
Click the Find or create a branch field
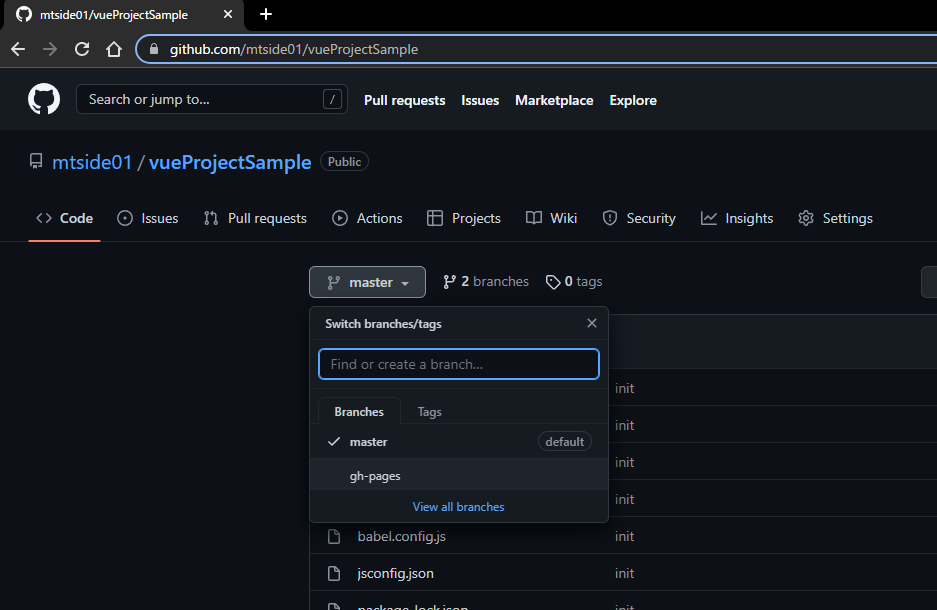(x=459, y=364)
